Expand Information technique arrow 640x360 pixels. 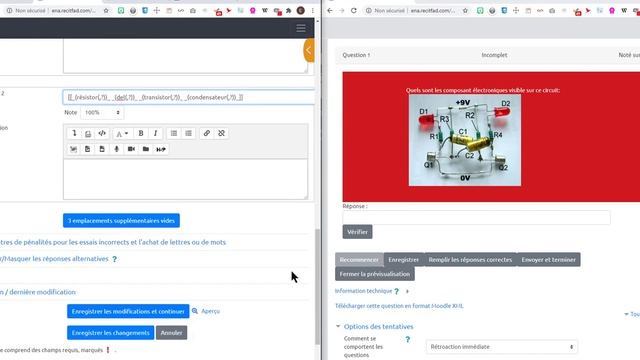tap(407, 291)
